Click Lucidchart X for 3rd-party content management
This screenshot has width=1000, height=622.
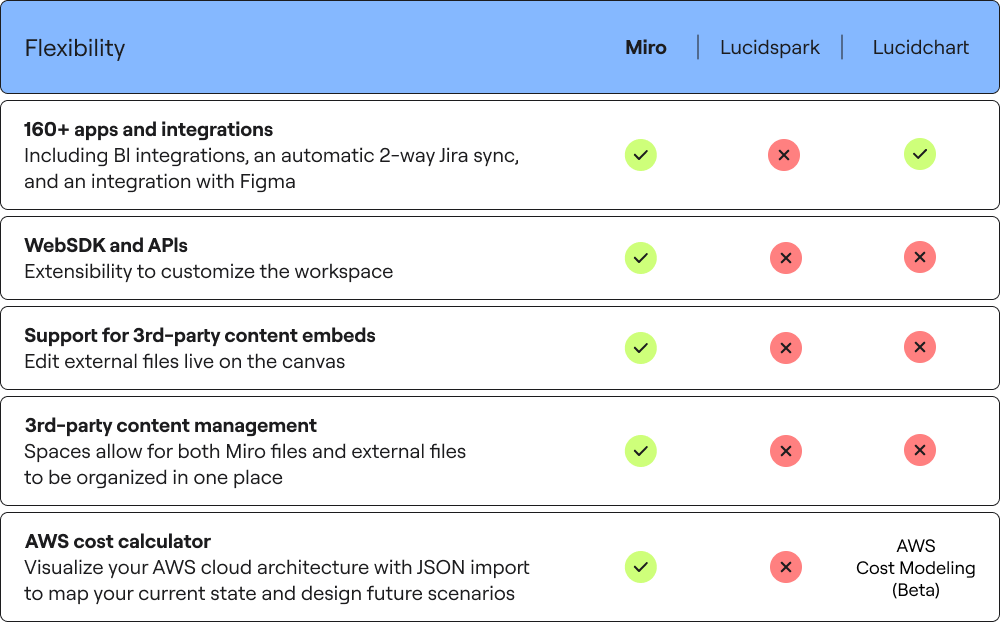pyautogui.click(x=920, y=450)
